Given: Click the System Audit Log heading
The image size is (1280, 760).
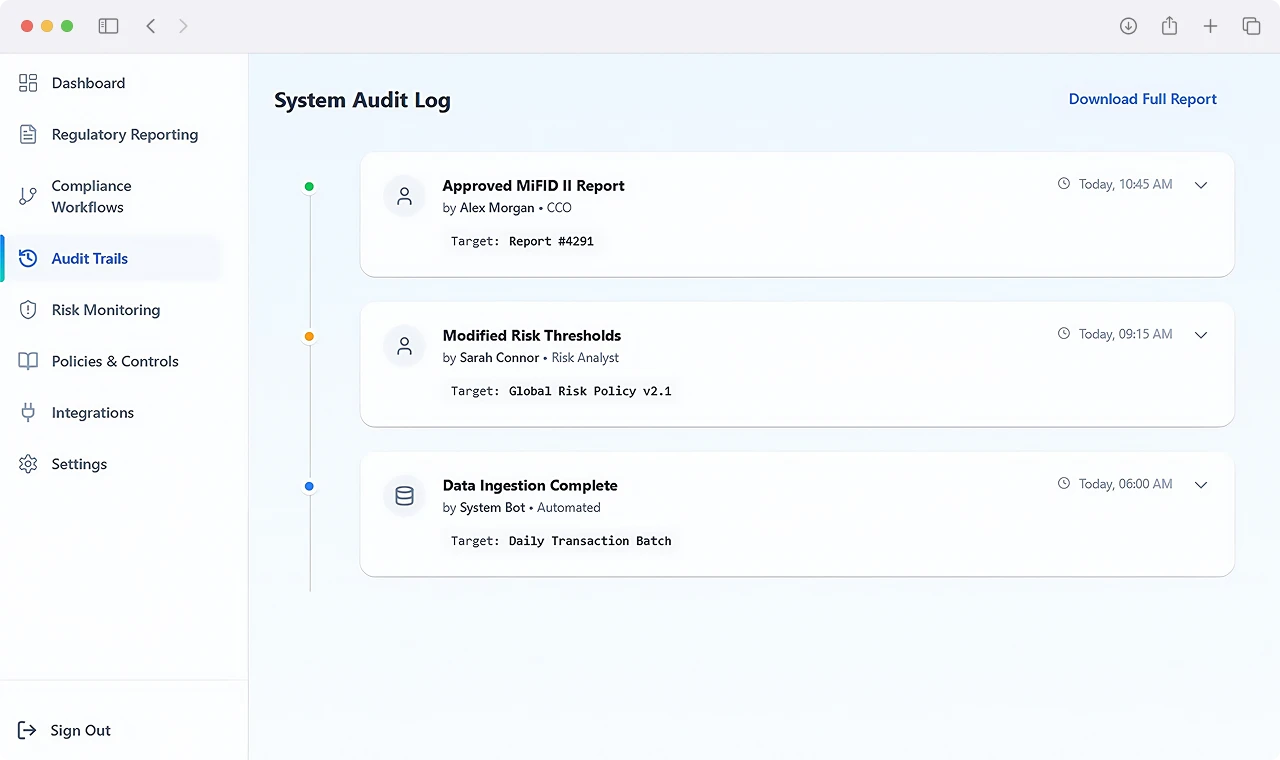Looking at the screenshot, I should 362,100.
